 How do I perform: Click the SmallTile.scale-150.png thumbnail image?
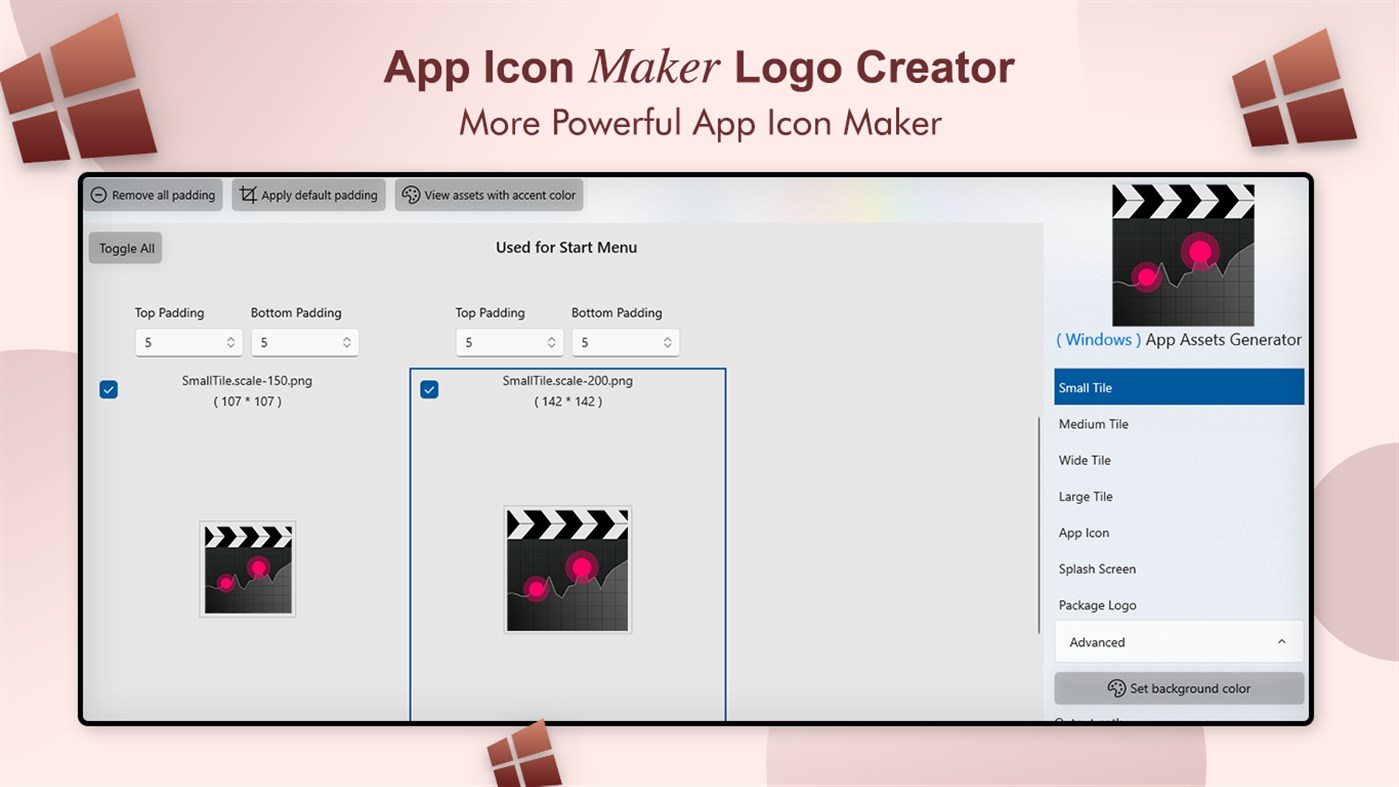point(247,568)
